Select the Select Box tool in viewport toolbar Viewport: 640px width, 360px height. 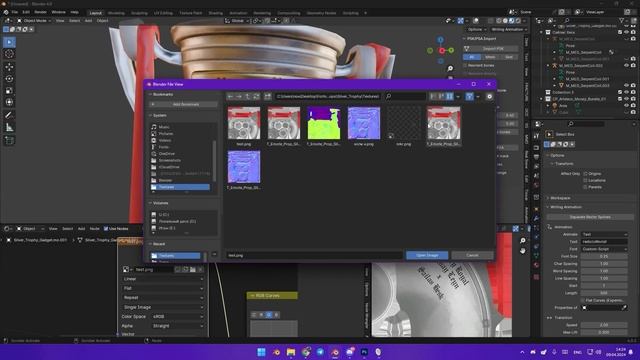(9, 42)
